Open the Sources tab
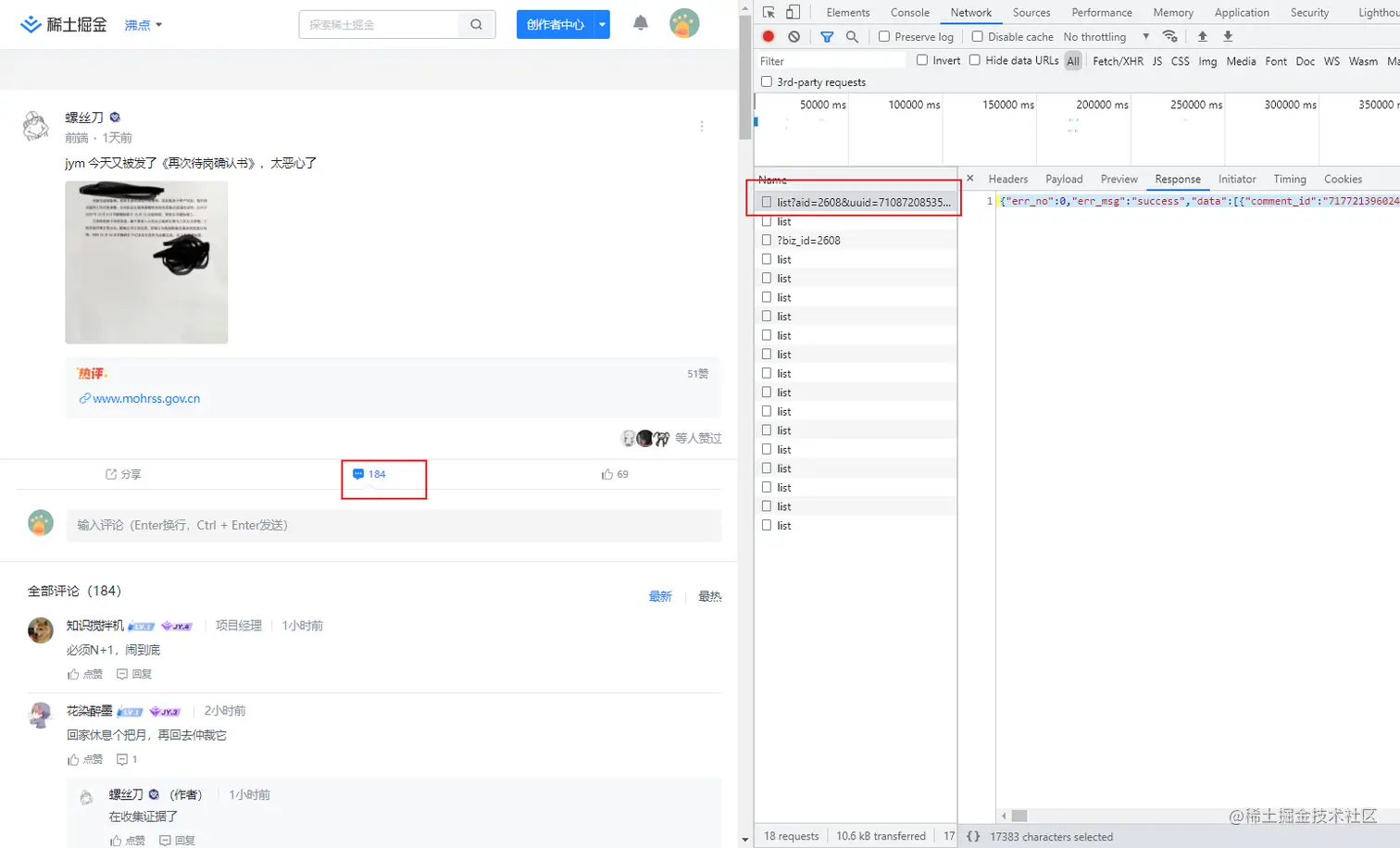This screenshot has height=848, width=1400. point(1031,12)
